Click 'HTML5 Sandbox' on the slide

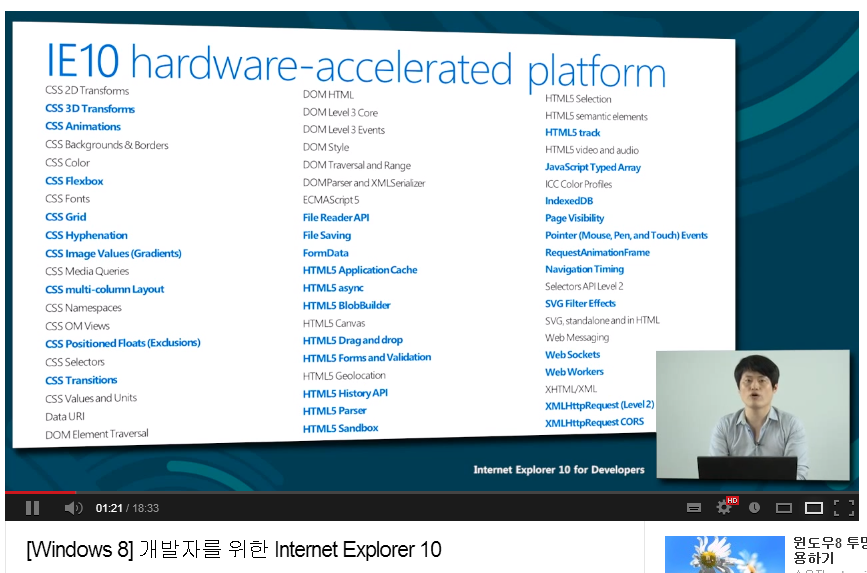[341, 428]
